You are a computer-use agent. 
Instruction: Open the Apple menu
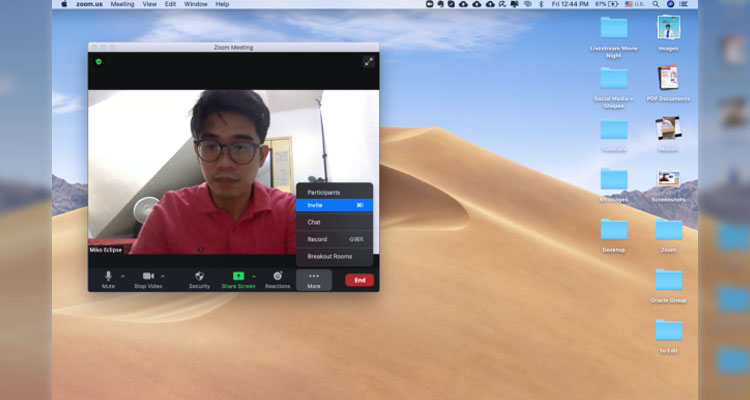coord(64,4)
